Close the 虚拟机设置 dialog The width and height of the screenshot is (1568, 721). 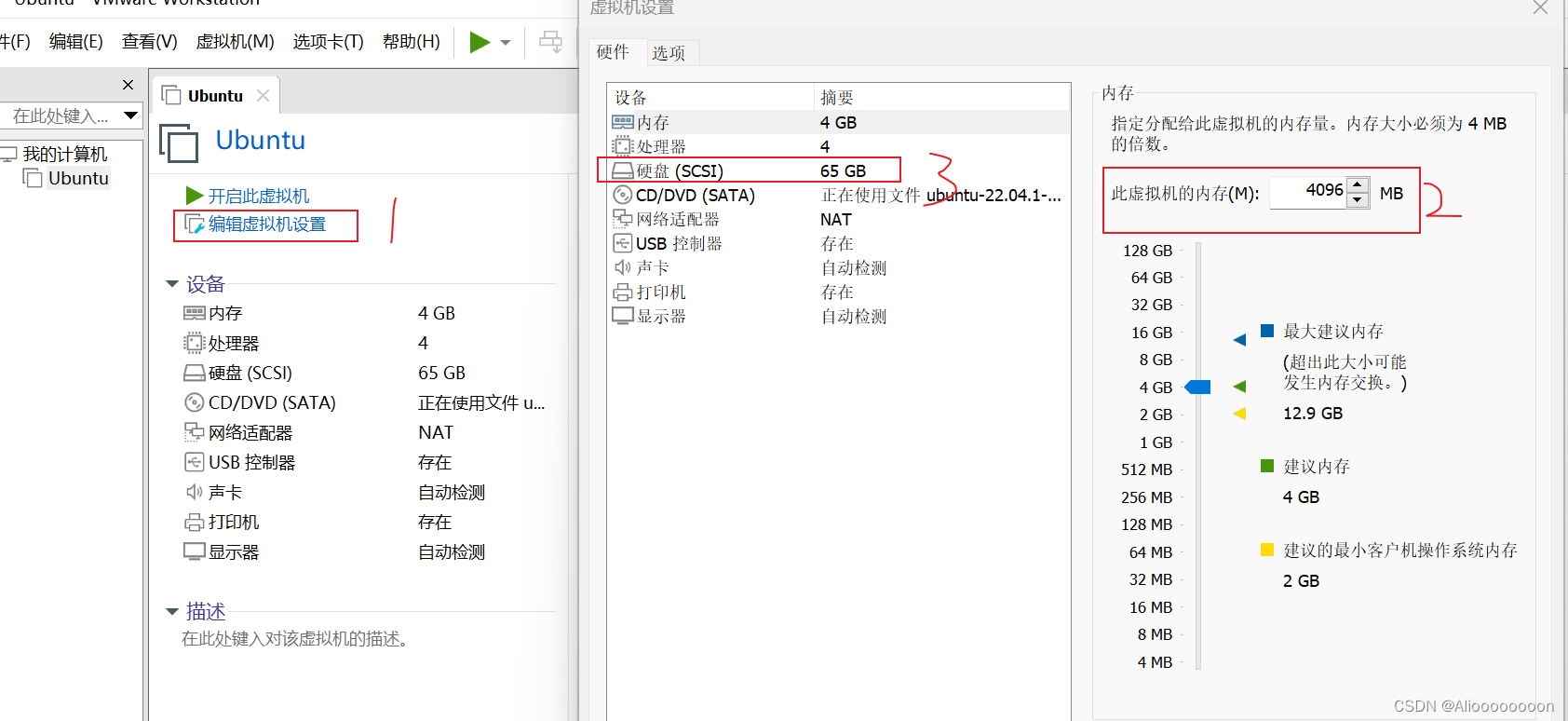click(1540, 7)
